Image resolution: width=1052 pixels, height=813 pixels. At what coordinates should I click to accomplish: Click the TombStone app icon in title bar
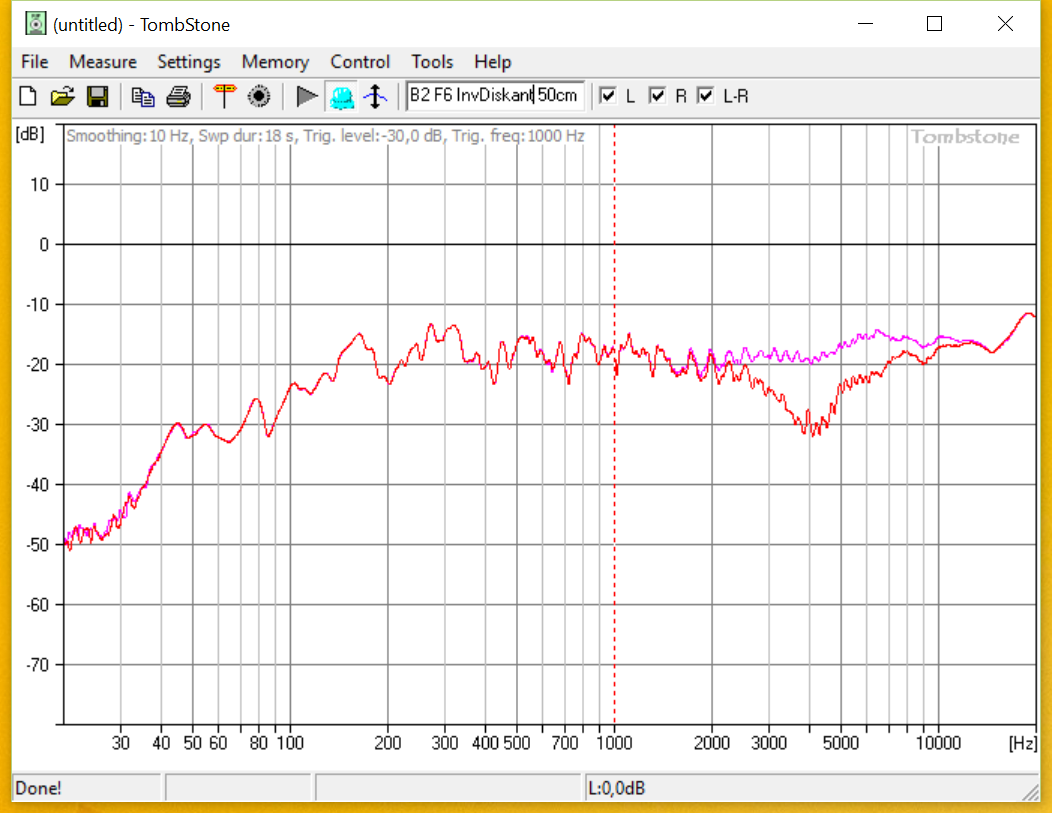(x=35, y=24)
